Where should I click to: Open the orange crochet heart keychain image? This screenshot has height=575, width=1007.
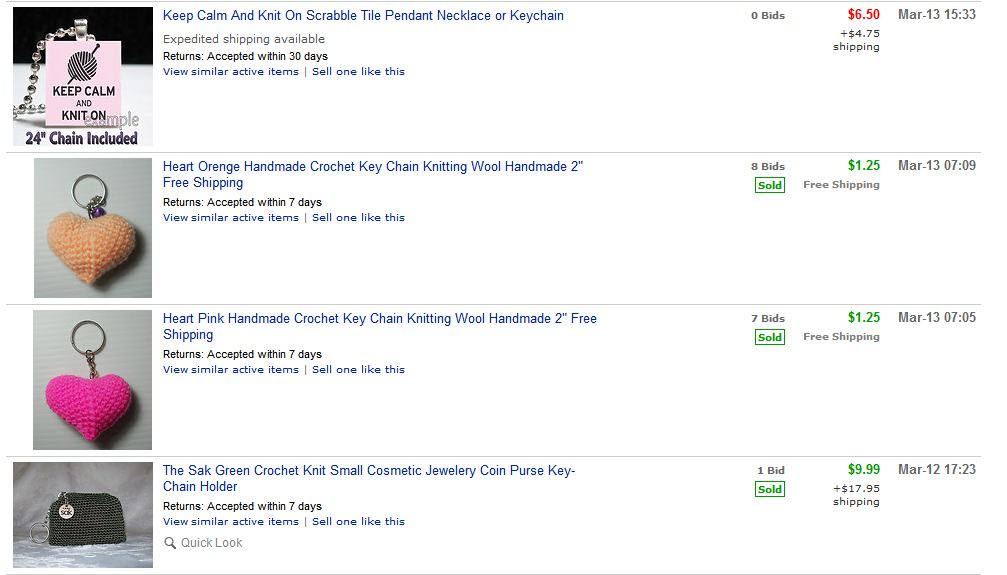(93, 228)
